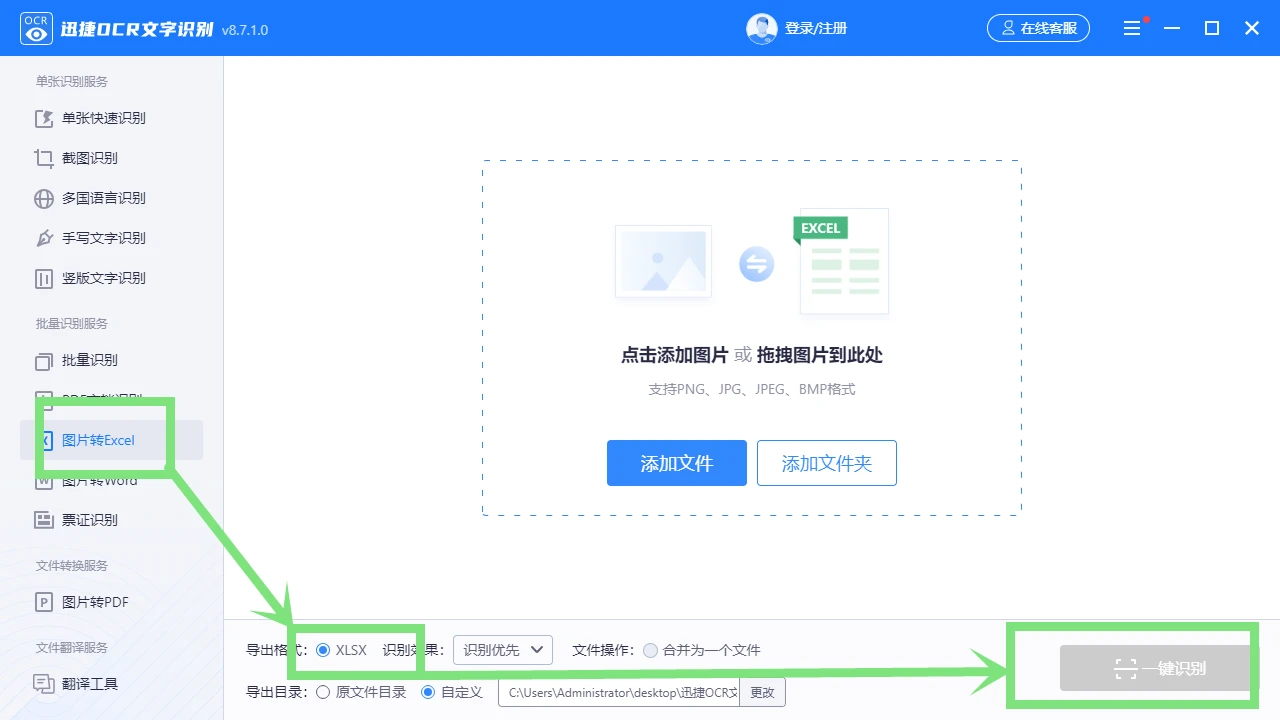Click the export path input field
1280x720 pixels.
coord(619,692)
